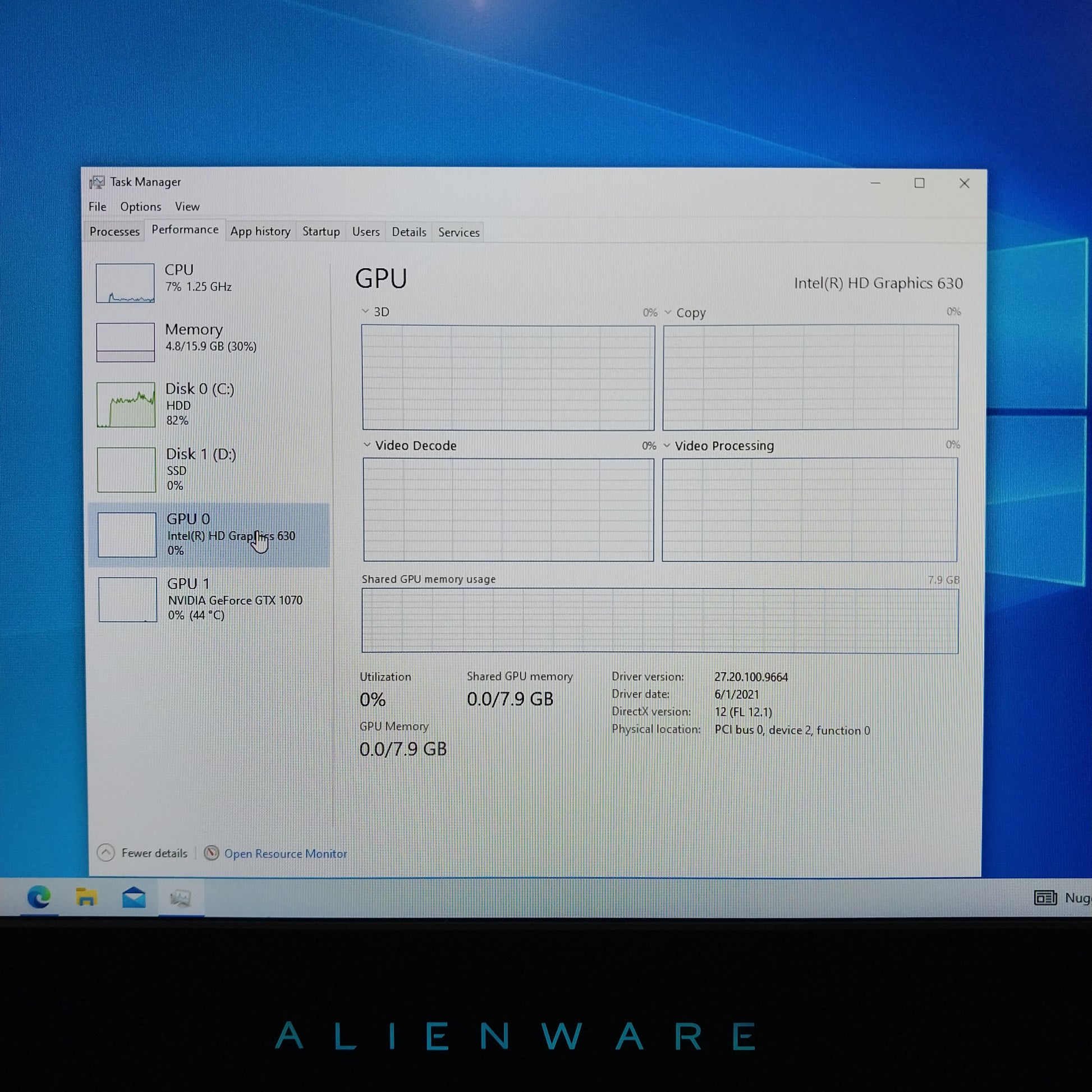
Task: Click the Utilization 0% value
Action: pyautogui.click(x=373, y=700)
